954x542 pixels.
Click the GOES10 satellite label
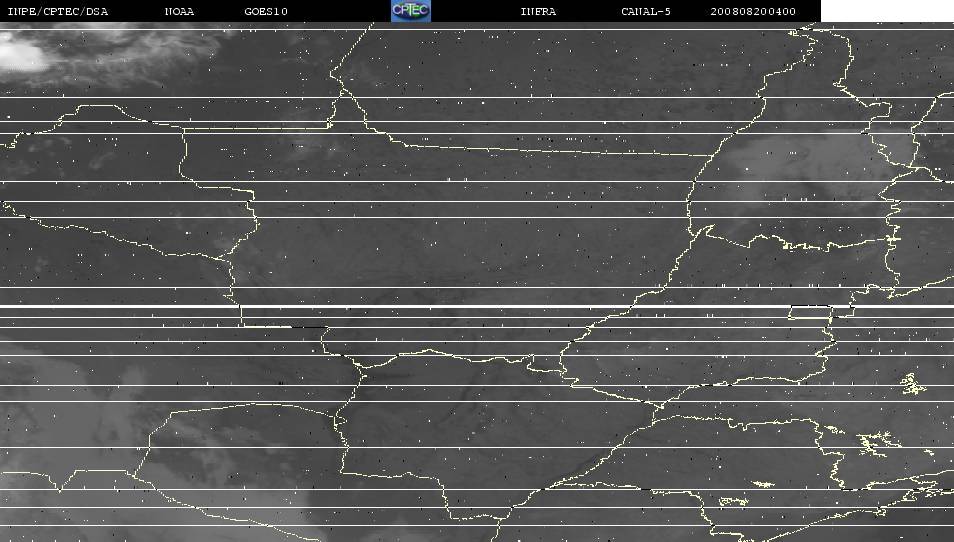(266, 12)
